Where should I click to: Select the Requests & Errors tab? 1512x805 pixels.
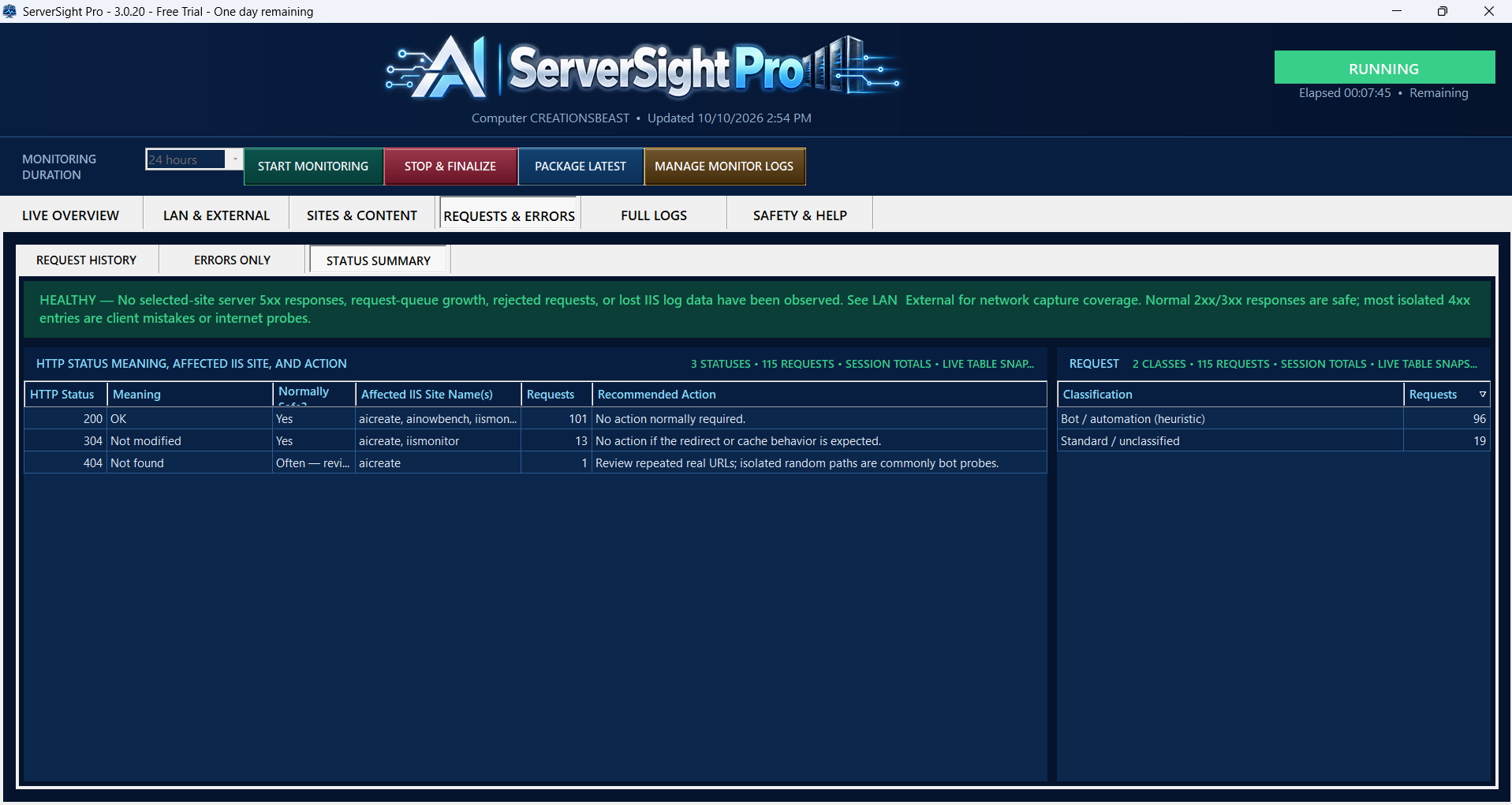(x=510, y=215)
